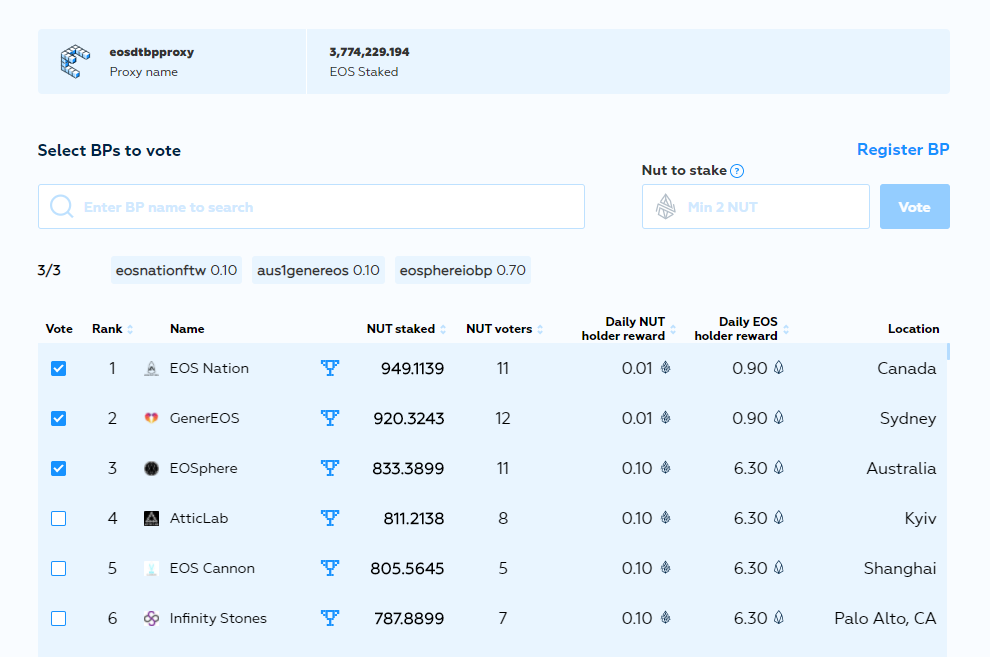Click the trophy icon for EOS Nation
990x657 pixels.
(x=330, y=368)
